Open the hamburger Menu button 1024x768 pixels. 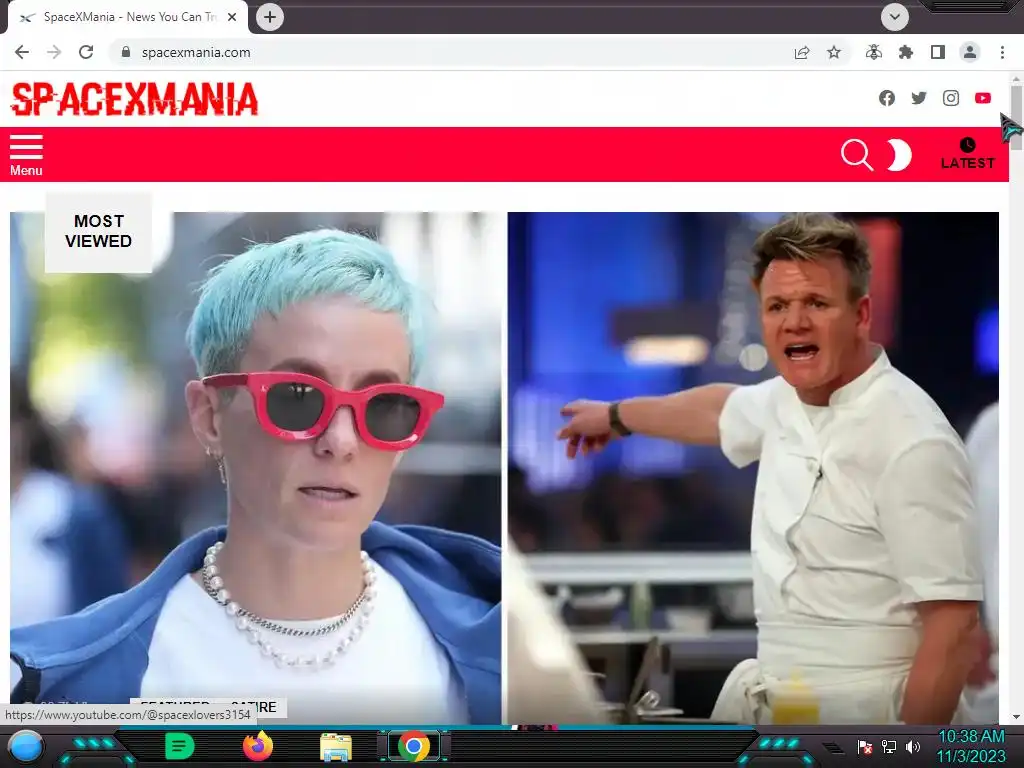point(26,155)
